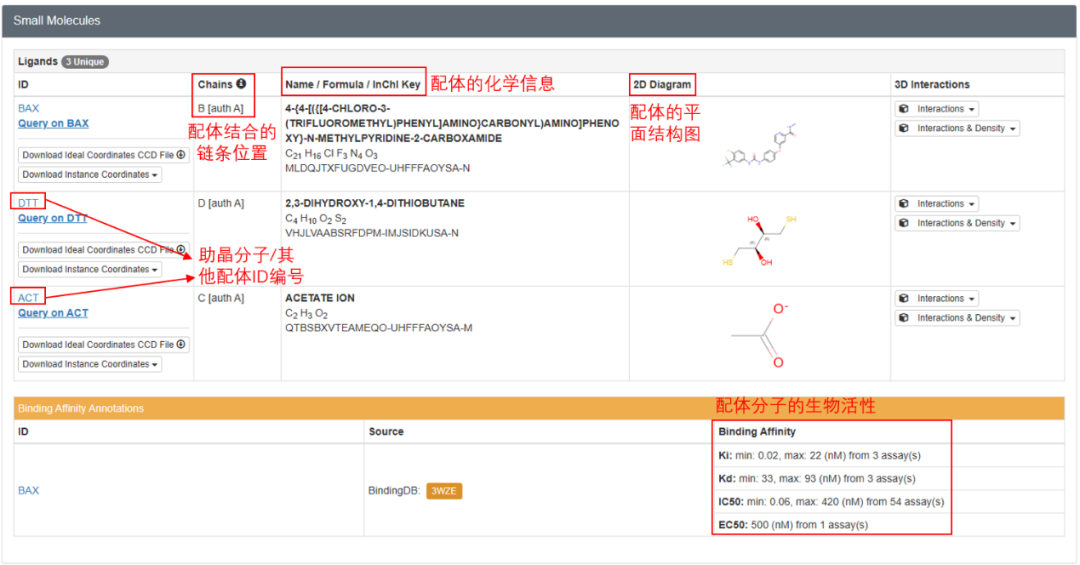
Task: Open the BAX ligand ID link
Action: (x=28, y=108)
